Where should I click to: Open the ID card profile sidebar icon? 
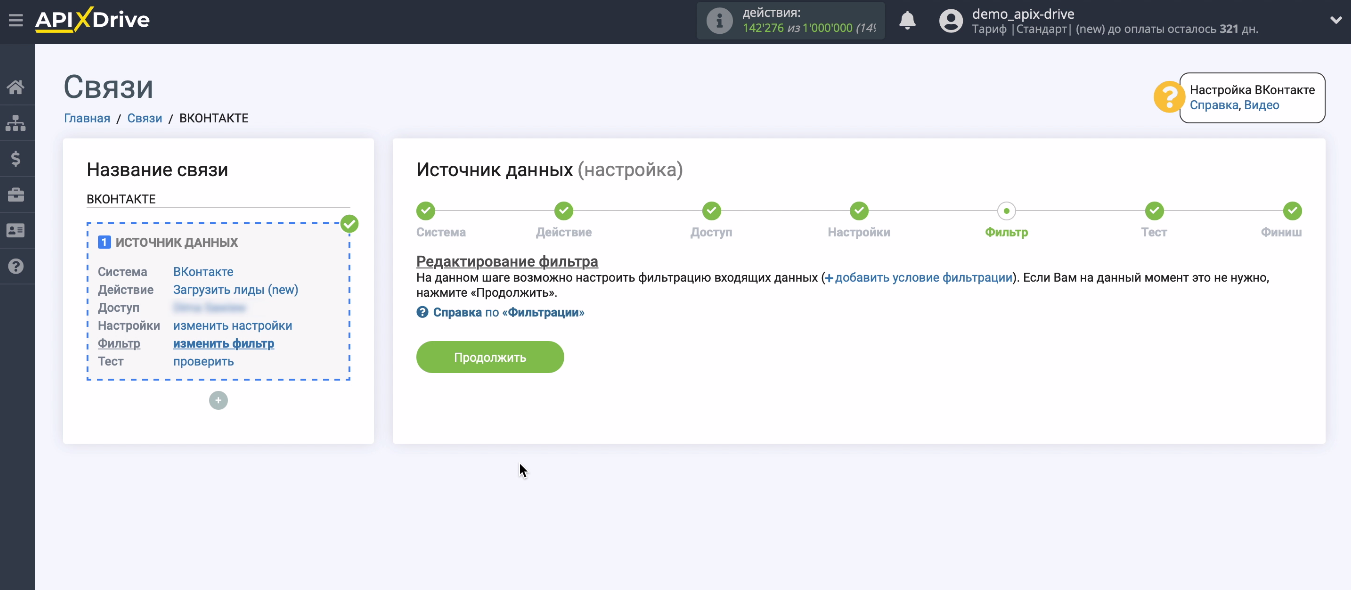(x=16, y=230)
